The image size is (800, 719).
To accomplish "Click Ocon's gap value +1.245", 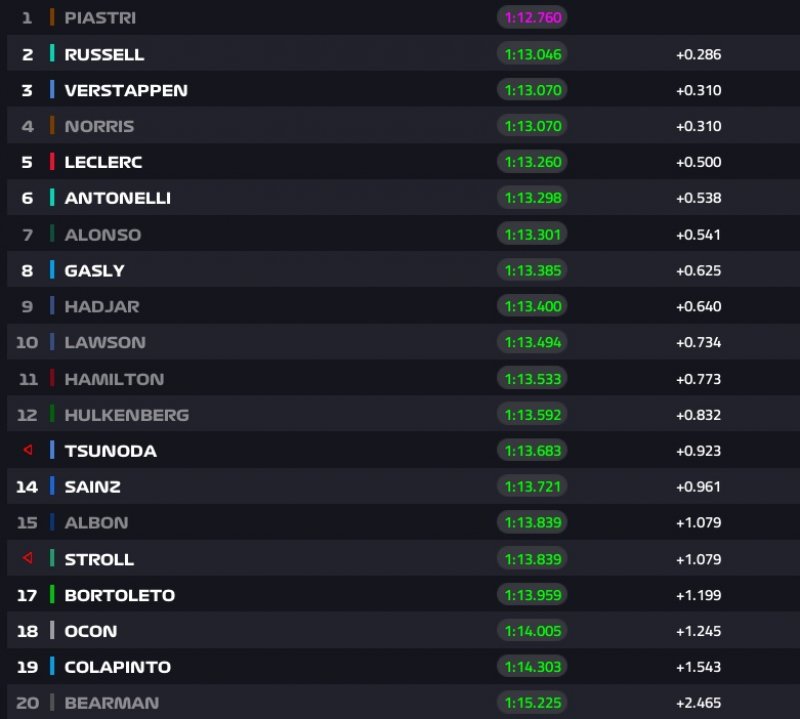I will click(698, 630).
